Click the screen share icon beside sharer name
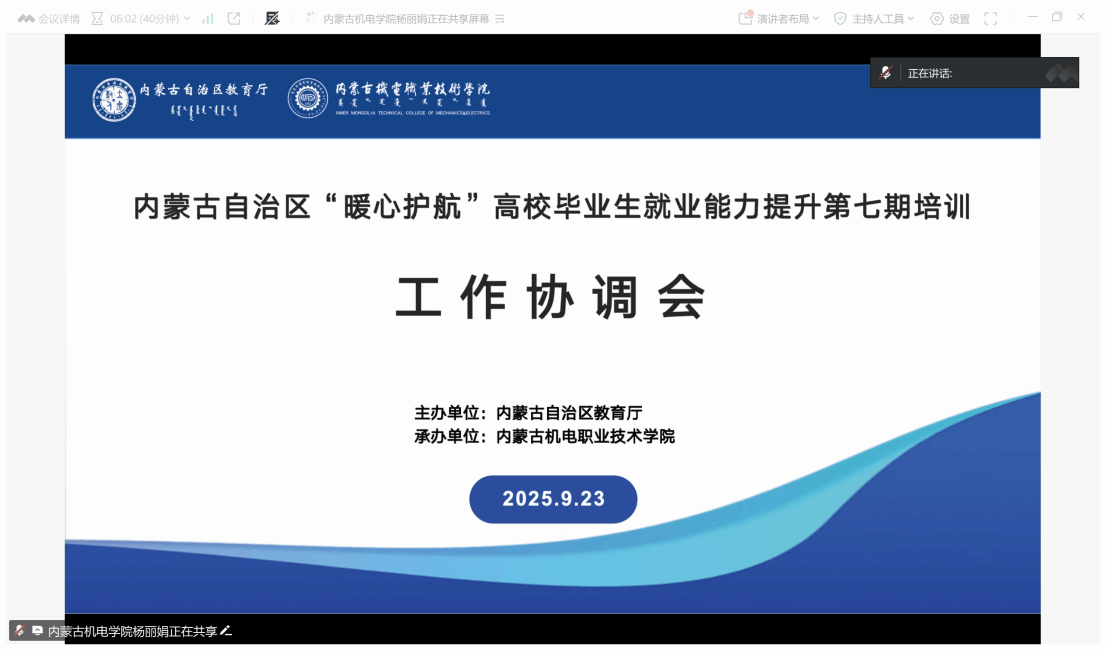Viewport: 1106px width, 649px height. (x=37, y=631)
